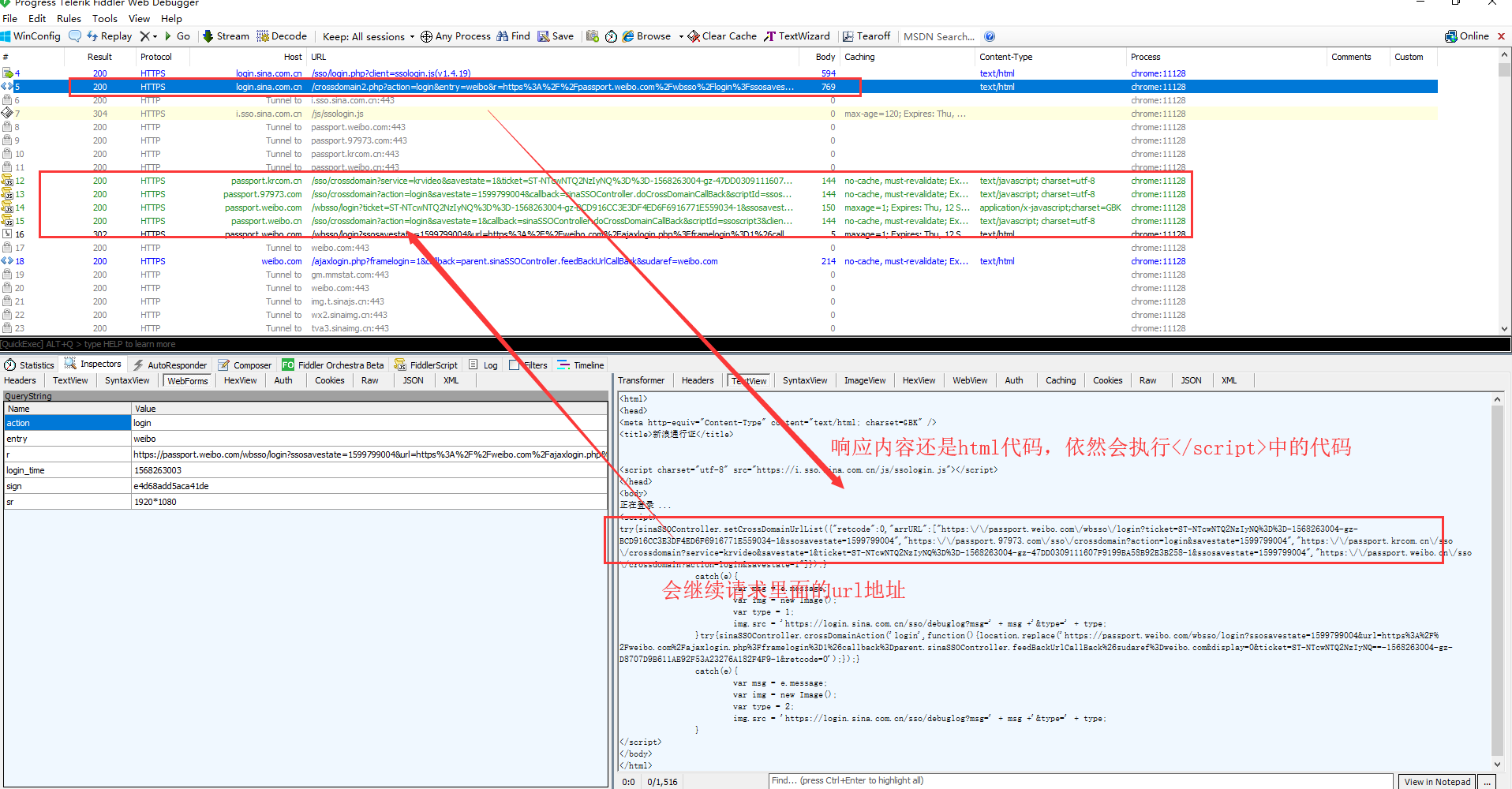Image resolution: width=1512 pixels, height=789 pixels.
Task: Click View in Notepad button
Action: [x=1437, y=782]
